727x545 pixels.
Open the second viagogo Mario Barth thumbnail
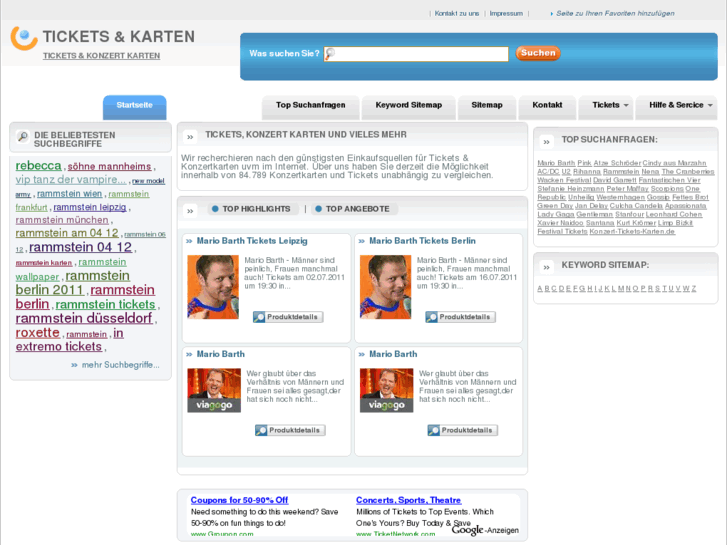click(386, 390)
